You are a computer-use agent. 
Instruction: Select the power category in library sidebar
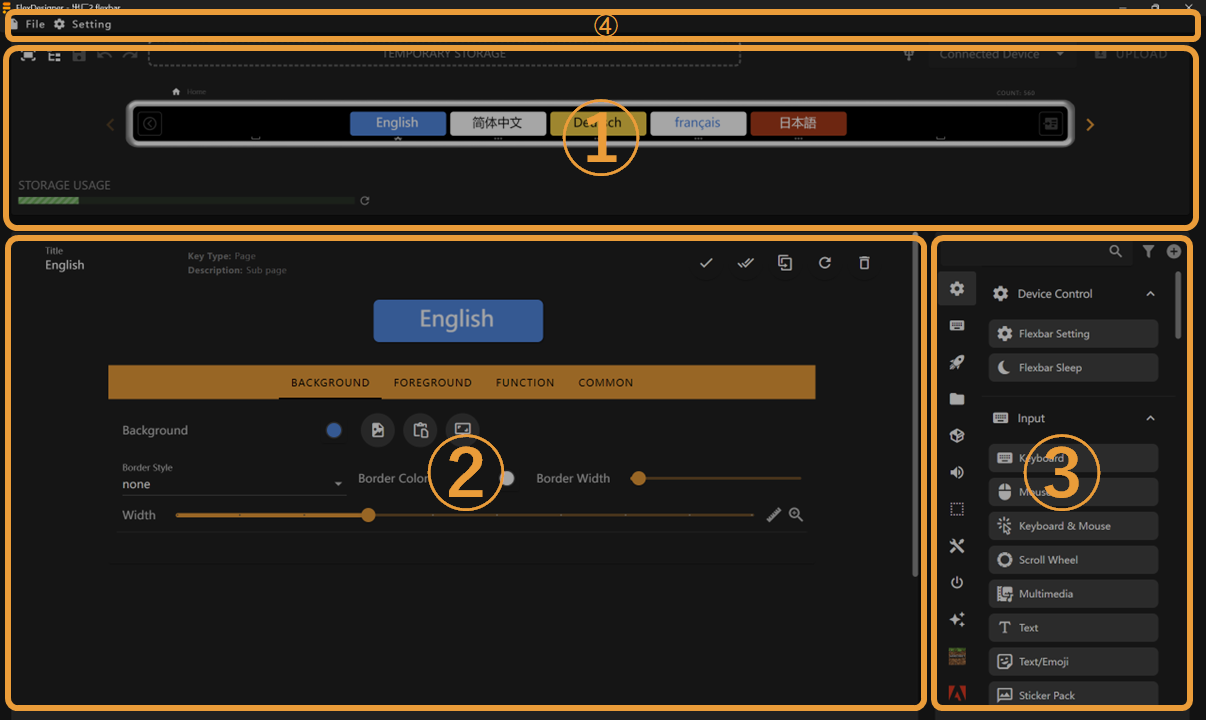coord(957,583)
